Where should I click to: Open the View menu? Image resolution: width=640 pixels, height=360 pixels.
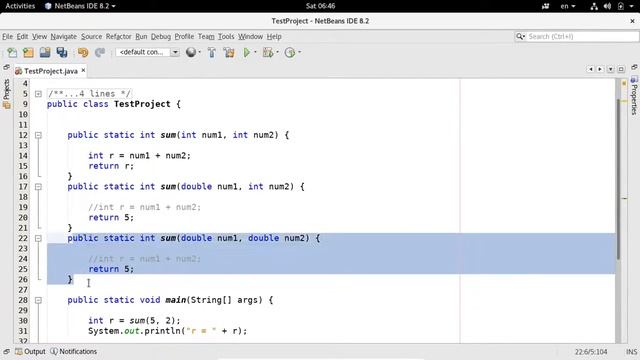40,36
